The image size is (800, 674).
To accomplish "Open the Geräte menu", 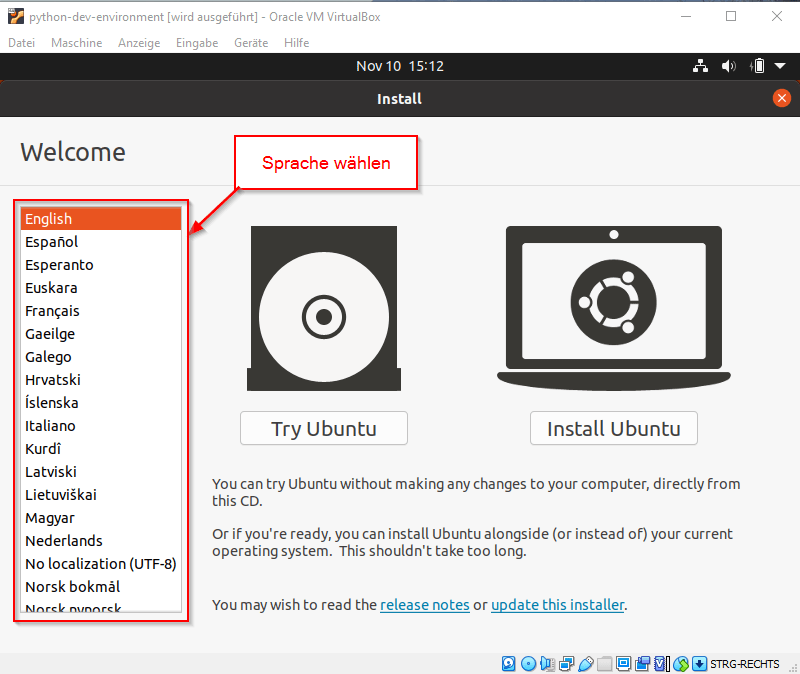I will click(x=250, y=42).
